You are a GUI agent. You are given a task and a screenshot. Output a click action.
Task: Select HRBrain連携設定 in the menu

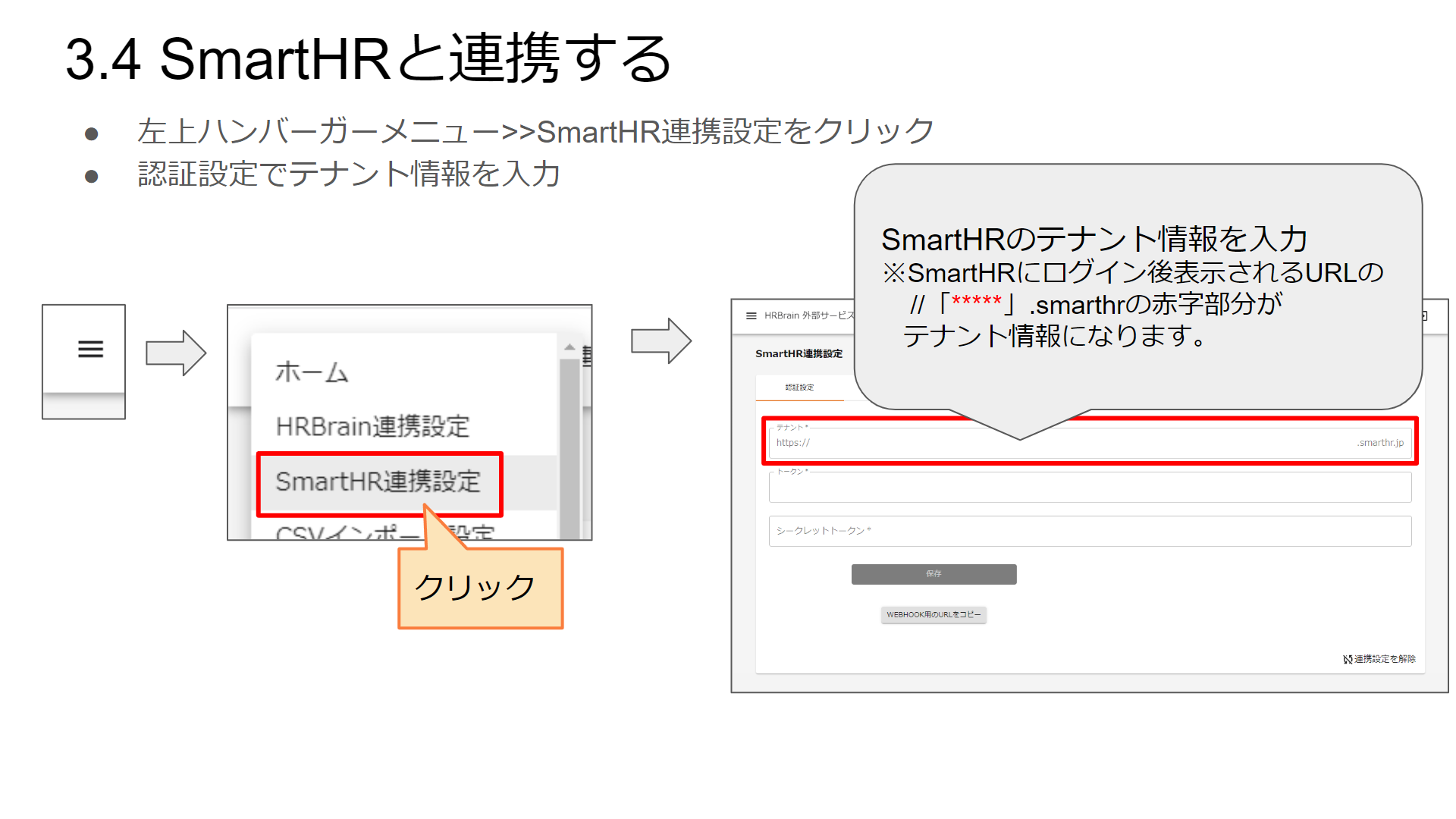(372, 426)
